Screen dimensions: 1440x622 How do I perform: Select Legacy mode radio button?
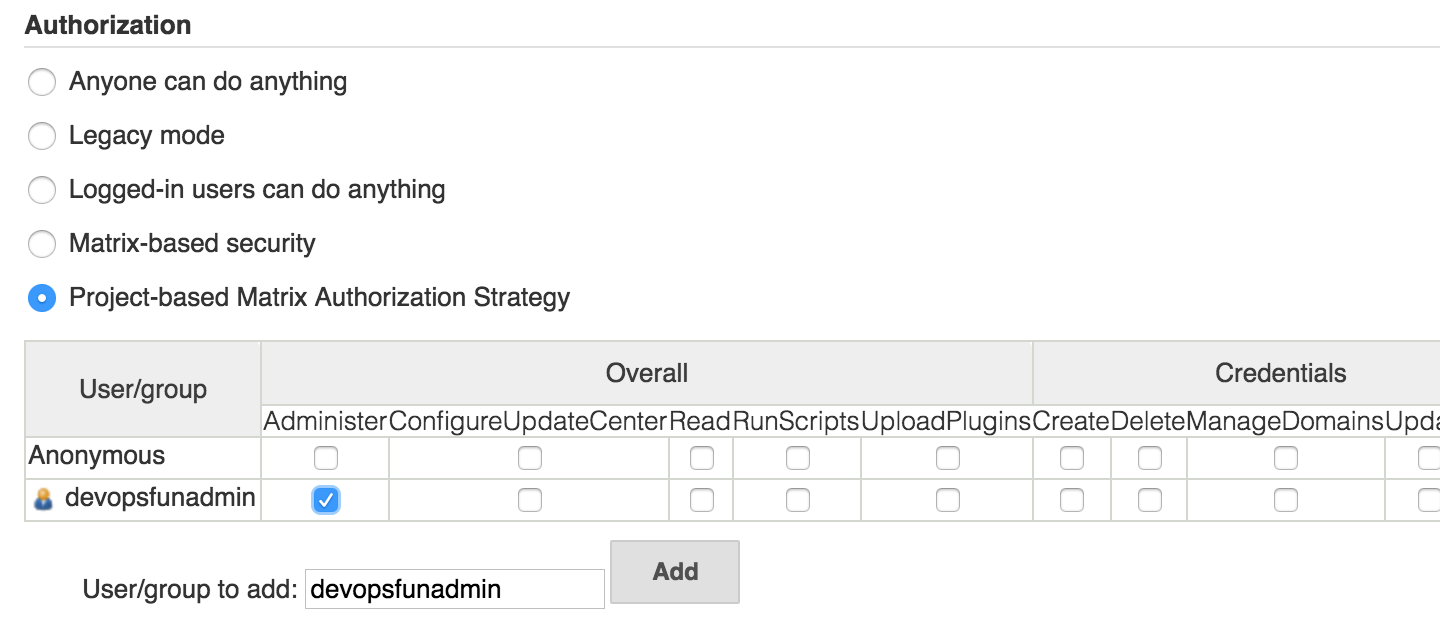tap(42, 136)
